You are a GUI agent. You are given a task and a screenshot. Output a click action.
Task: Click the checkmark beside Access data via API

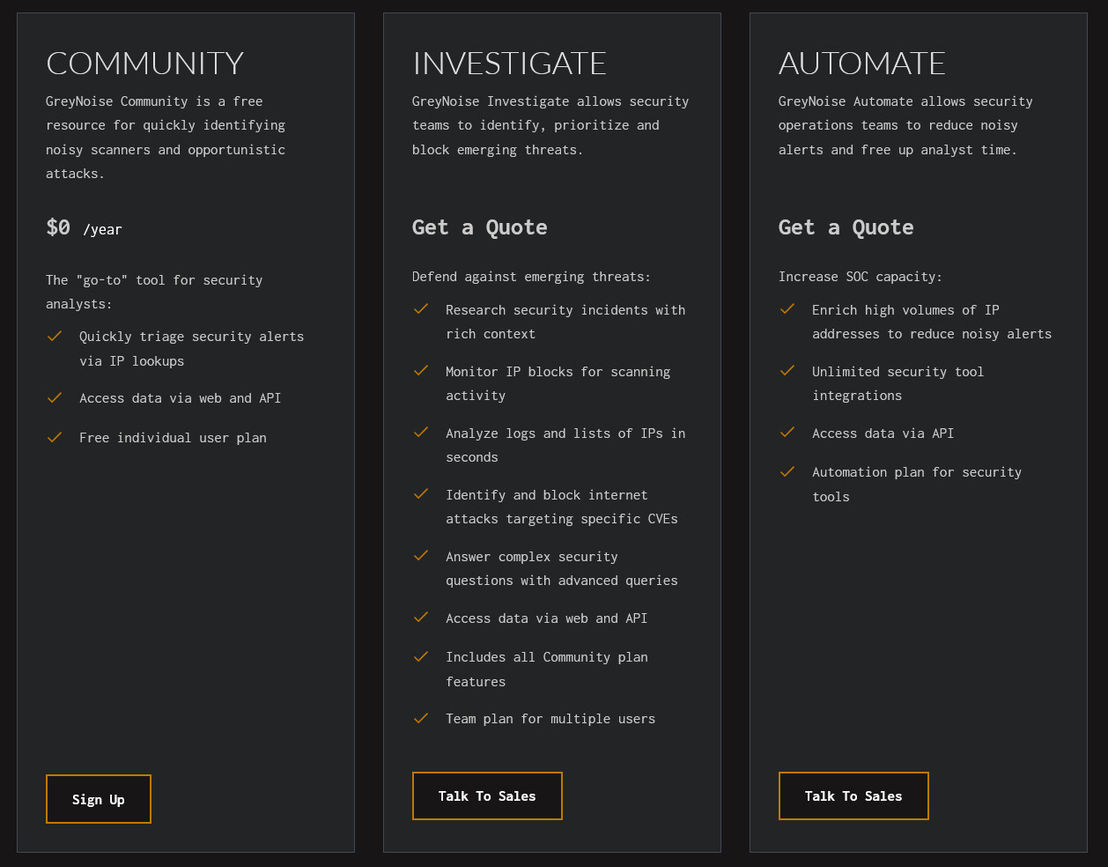click(787, 432)
